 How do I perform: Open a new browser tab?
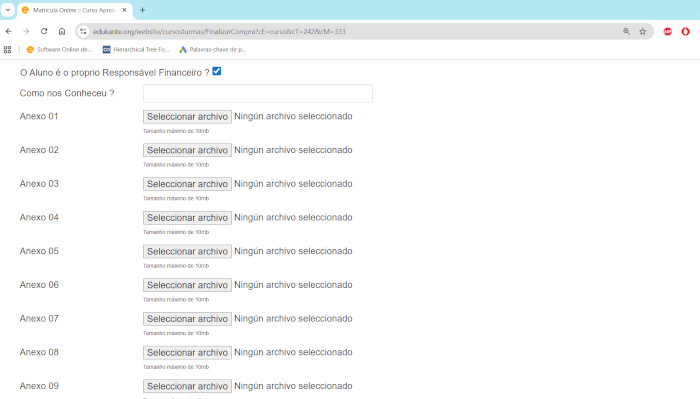142,10
